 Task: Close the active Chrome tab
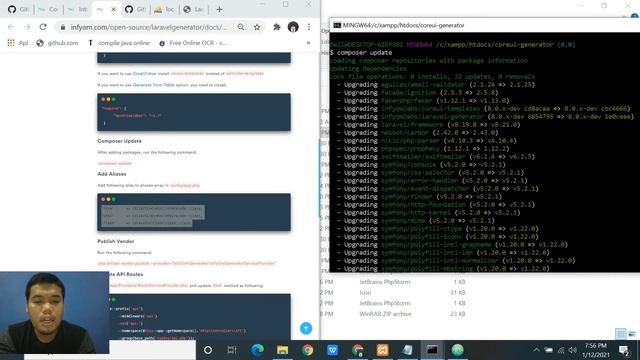pyautogui.click(x=113, y=9)
